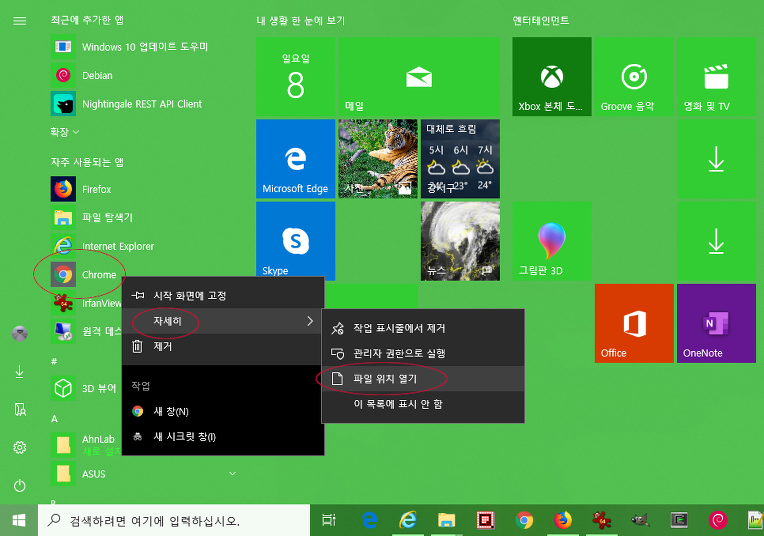The width and height of the screenshot is (764, 536).
Task: Click the lower download-arrow tile
Action: pyautogui.click(x=716, y=241)
